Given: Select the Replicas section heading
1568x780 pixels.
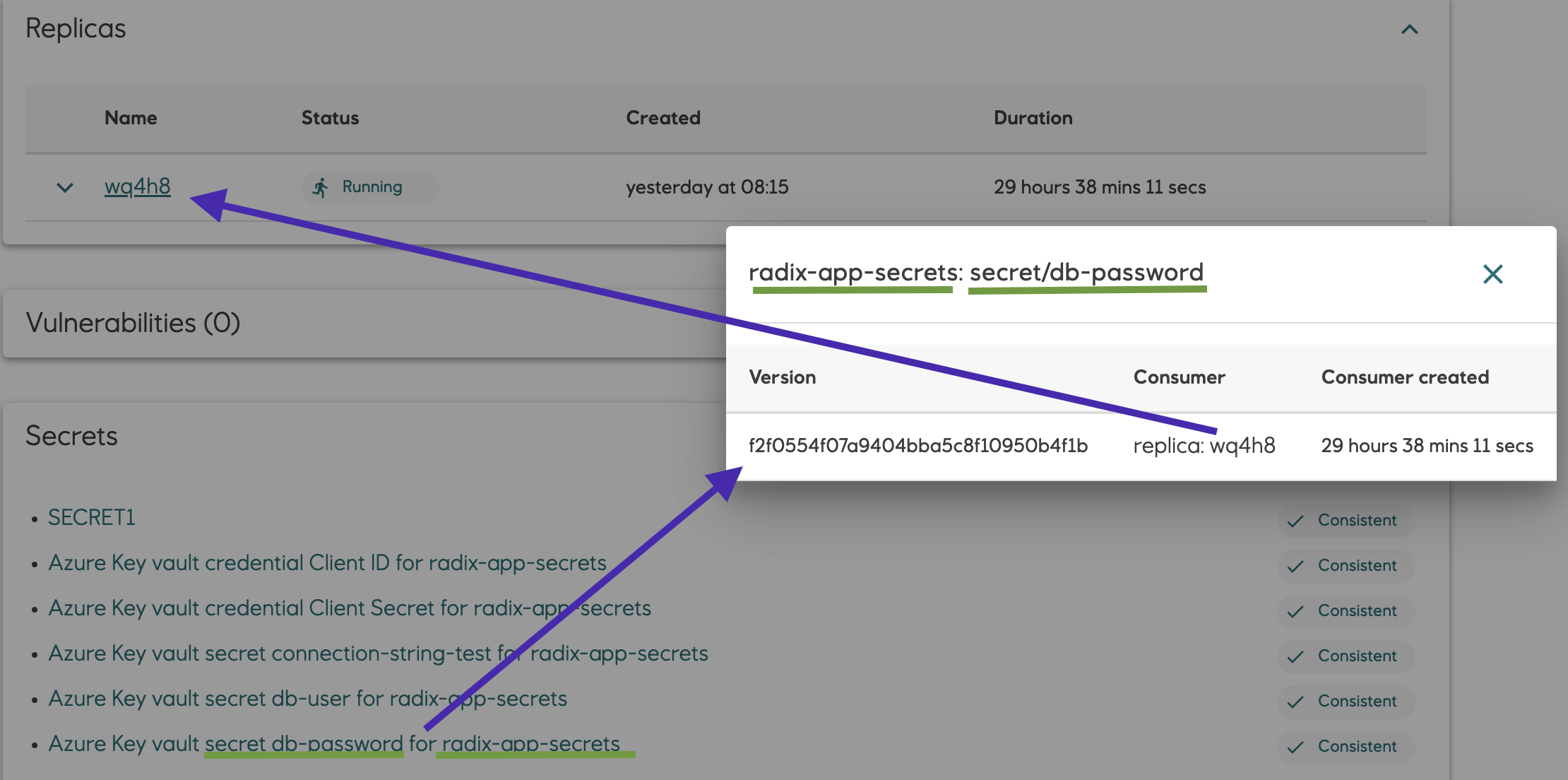Looking at the screenshot, I should 76,28.
